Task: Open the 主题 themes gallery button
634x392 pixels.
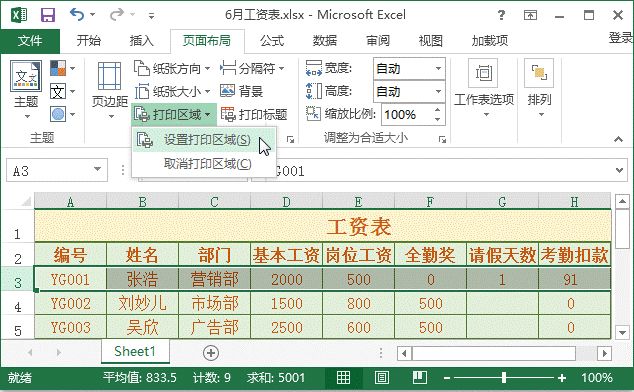Action: (26, 89)
